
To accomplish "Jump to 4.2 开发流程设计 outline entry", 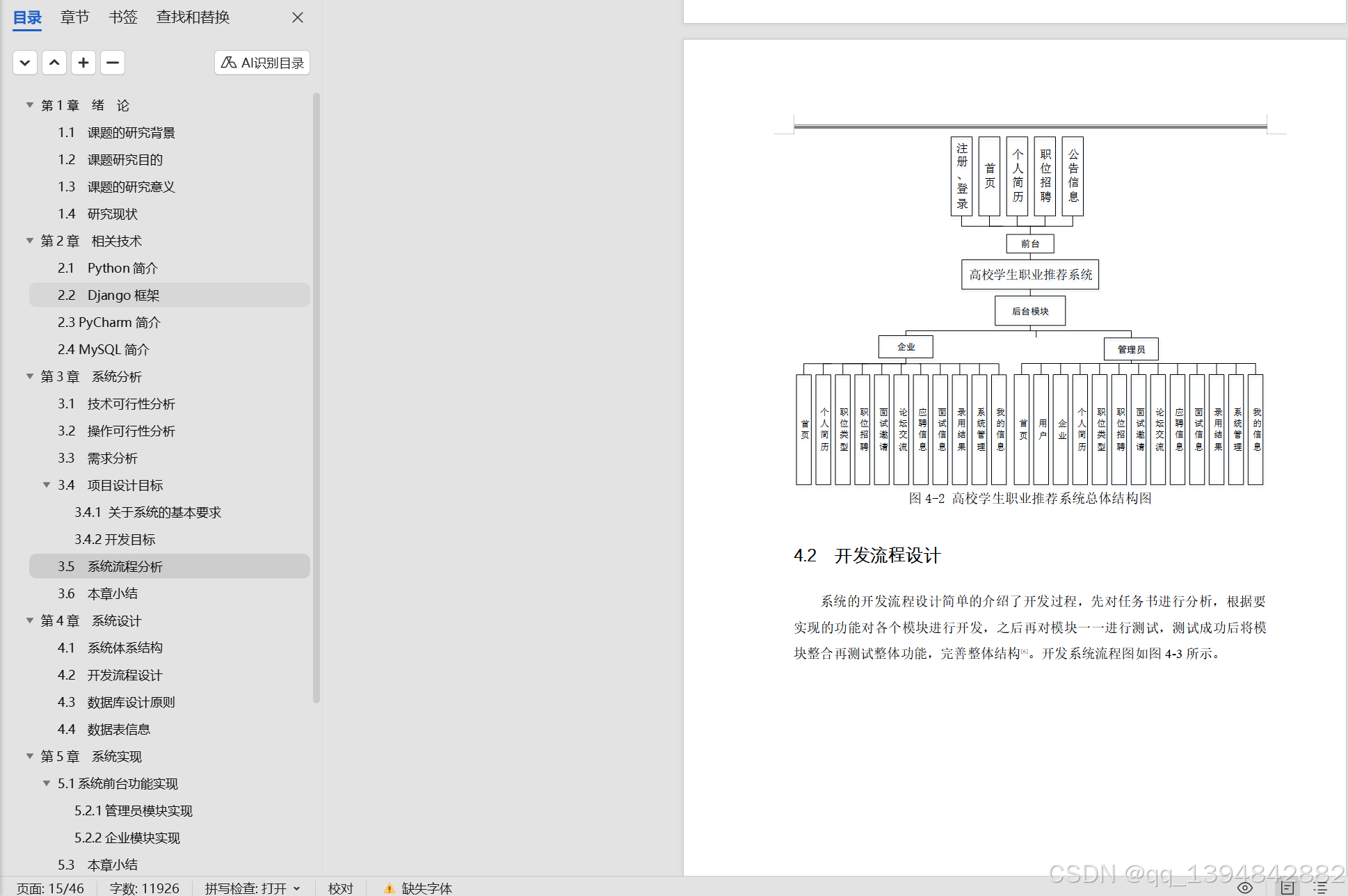I will [124, 675].
